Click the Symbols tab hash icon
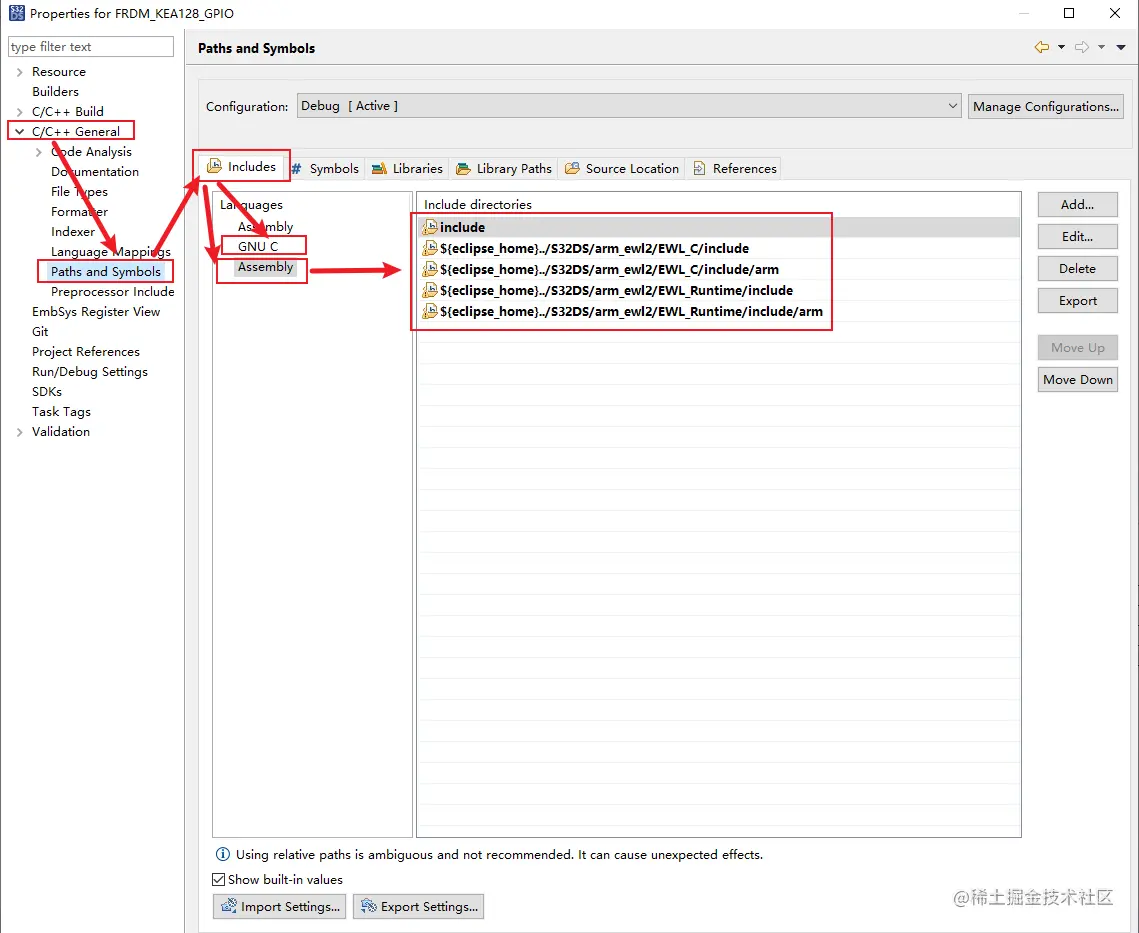The image size is (1139, 933). (x=296, y=169)
